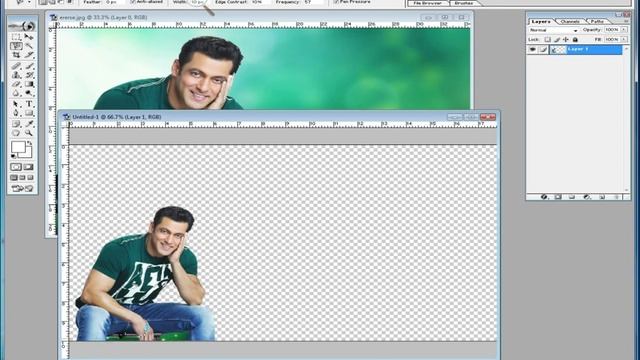This screenshot has width=640, height=360.
Task: Click the foreground color swatch
Action: tap(18, 147)
